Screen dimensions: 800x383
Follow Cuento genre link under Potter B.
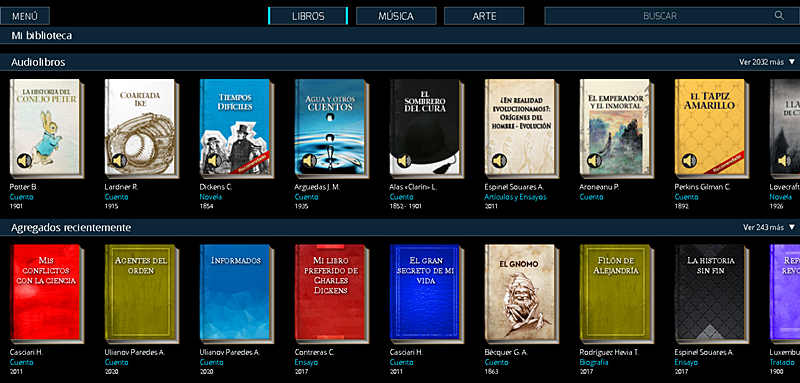[21, 197]
